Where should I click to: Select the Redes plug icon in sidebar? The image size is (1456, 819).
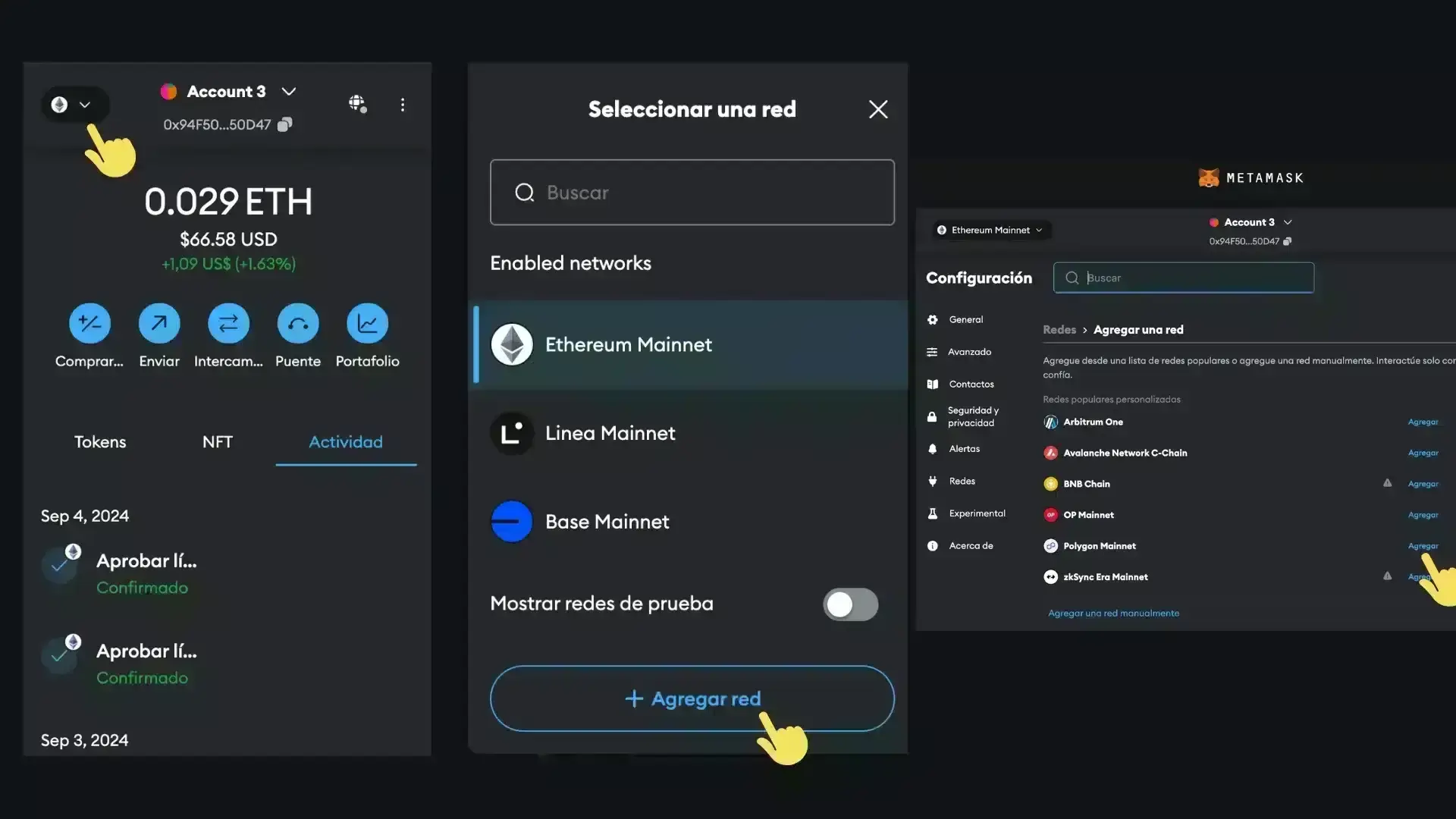click(932, 481)
